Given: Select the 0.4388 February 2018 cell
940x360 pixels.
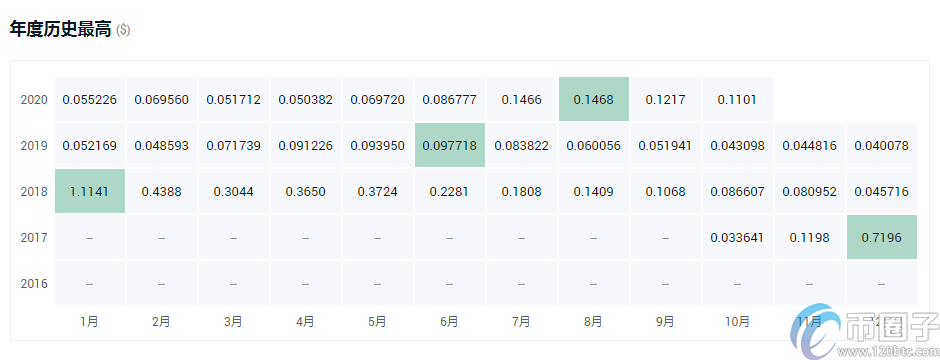Looking at the screenshot, I should tap(162, 192).
